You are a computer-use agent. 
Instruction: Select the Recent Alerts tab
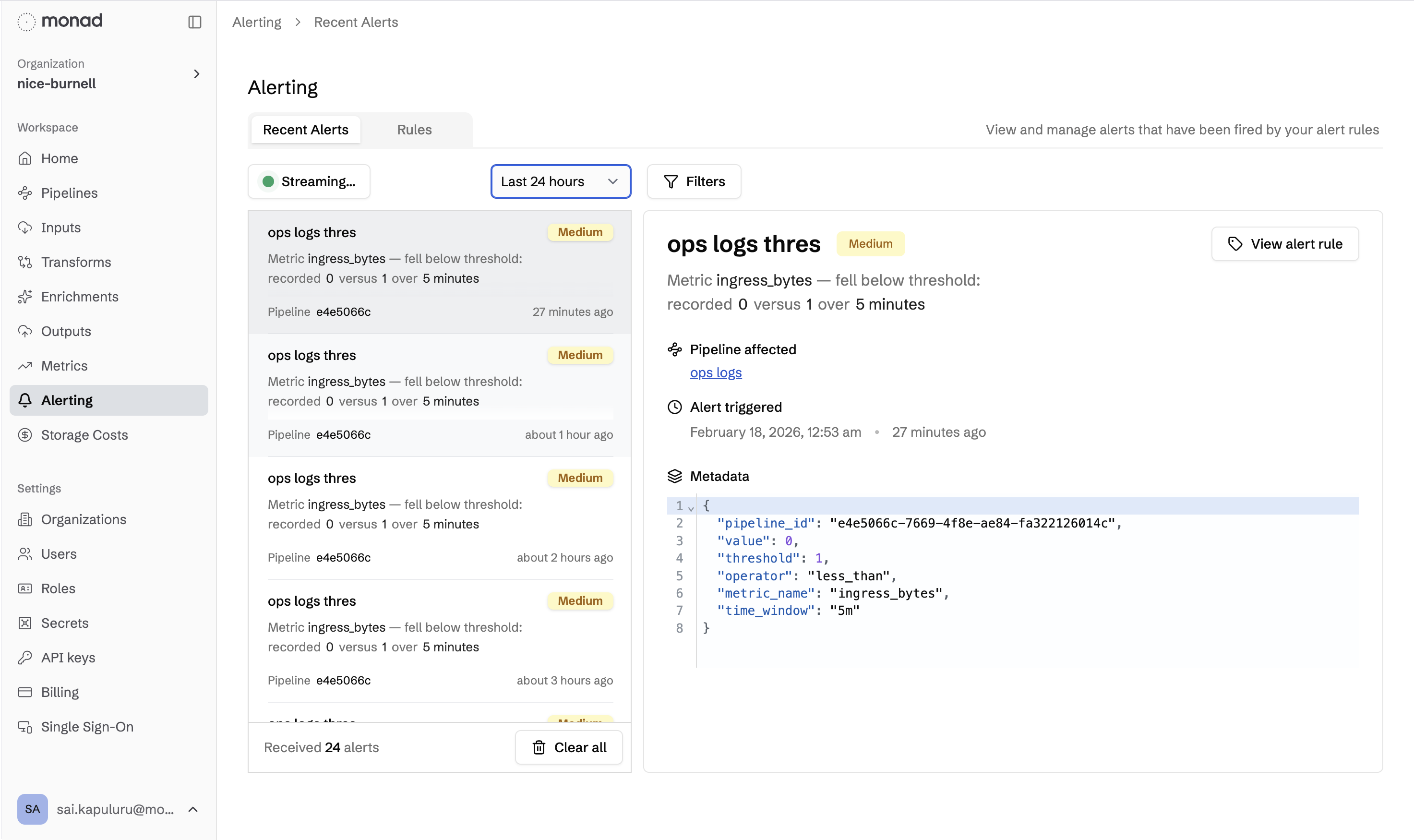[x=306, y=130]
